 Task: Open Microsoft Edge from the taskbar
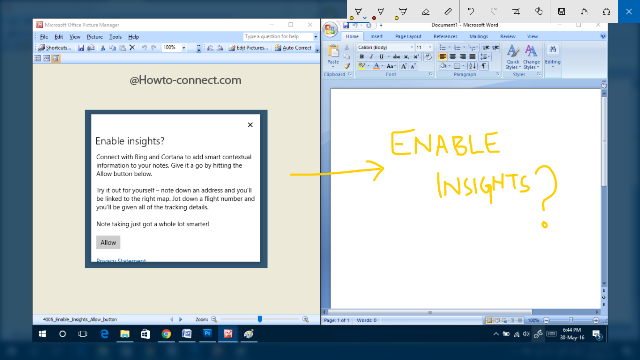(x=104, y=334)
